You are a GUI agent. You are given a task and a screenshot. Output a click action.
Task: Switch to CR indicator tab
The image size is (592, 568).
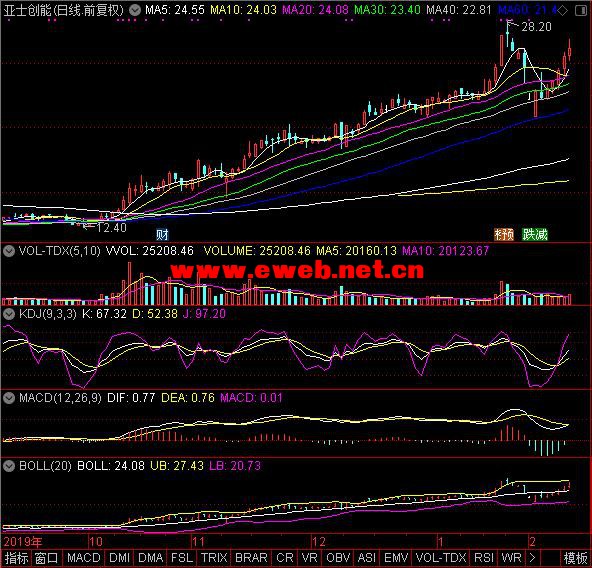coord(285,558)
